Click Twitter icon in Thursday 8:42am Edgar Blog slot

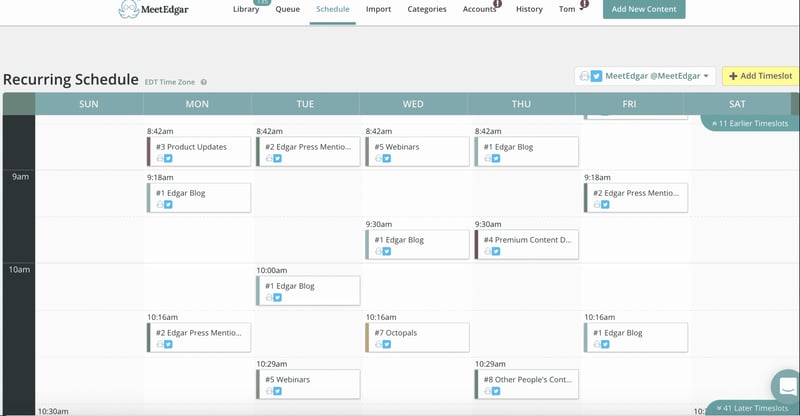click(x=496, y=159)
